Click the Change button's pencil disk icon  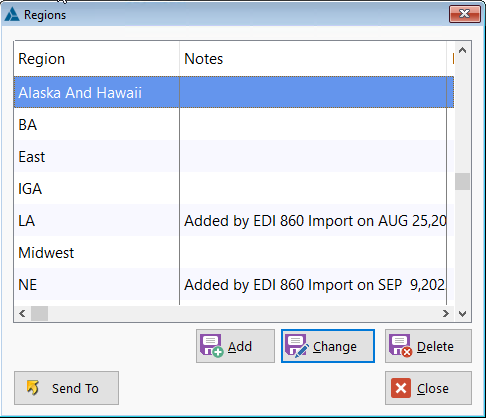click(297, 346)
